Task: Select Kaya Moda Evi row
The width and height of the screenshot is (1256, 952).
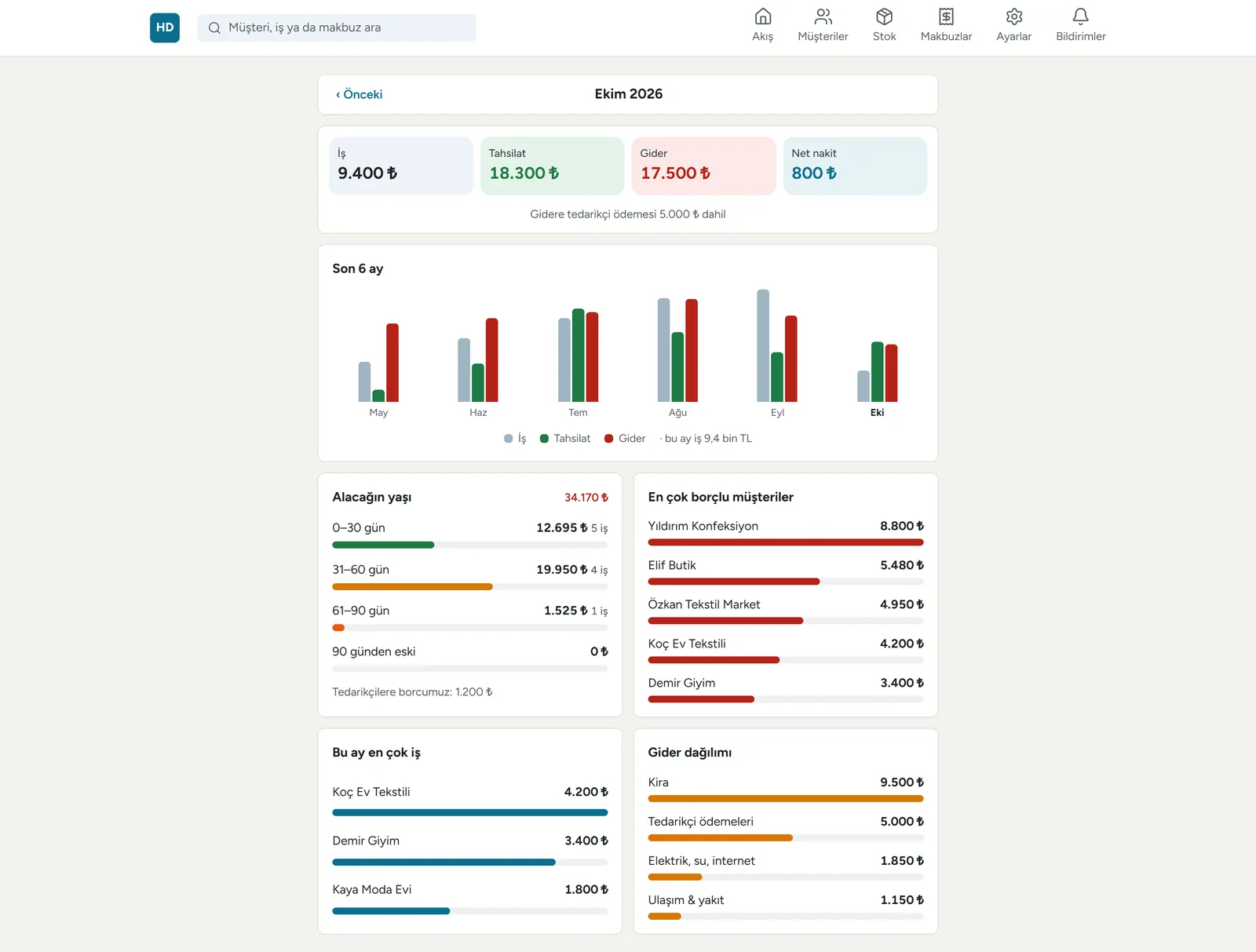Action: 469,899
